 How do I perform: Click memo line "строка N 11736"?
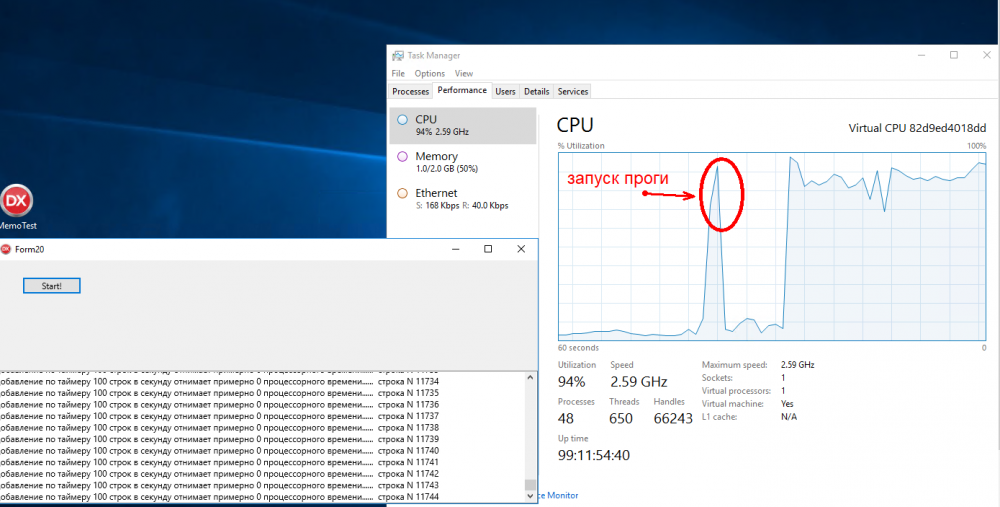(x=408, y=404)
